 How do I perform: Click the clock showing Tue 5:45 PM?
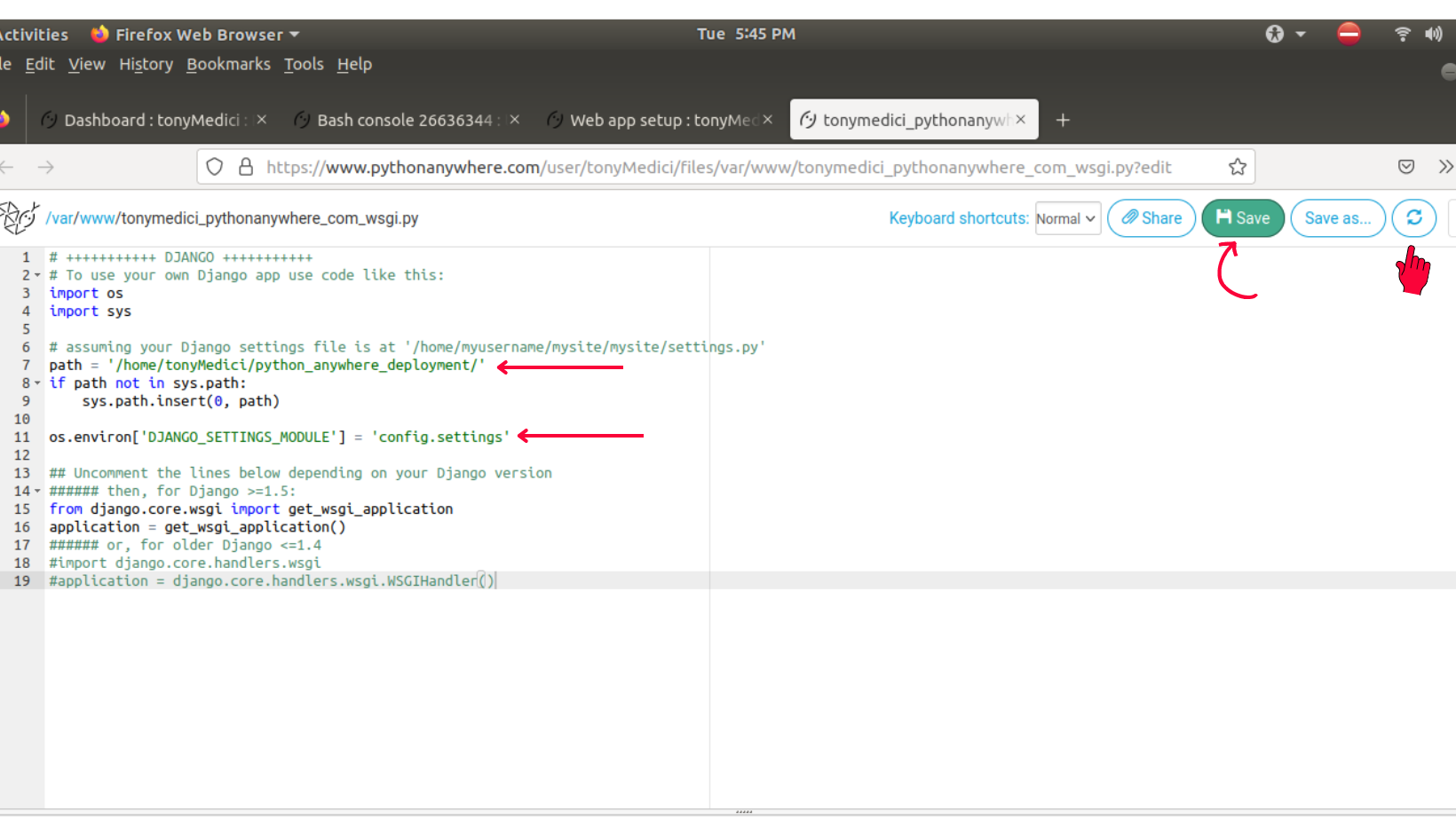click(x=746, y=34)
